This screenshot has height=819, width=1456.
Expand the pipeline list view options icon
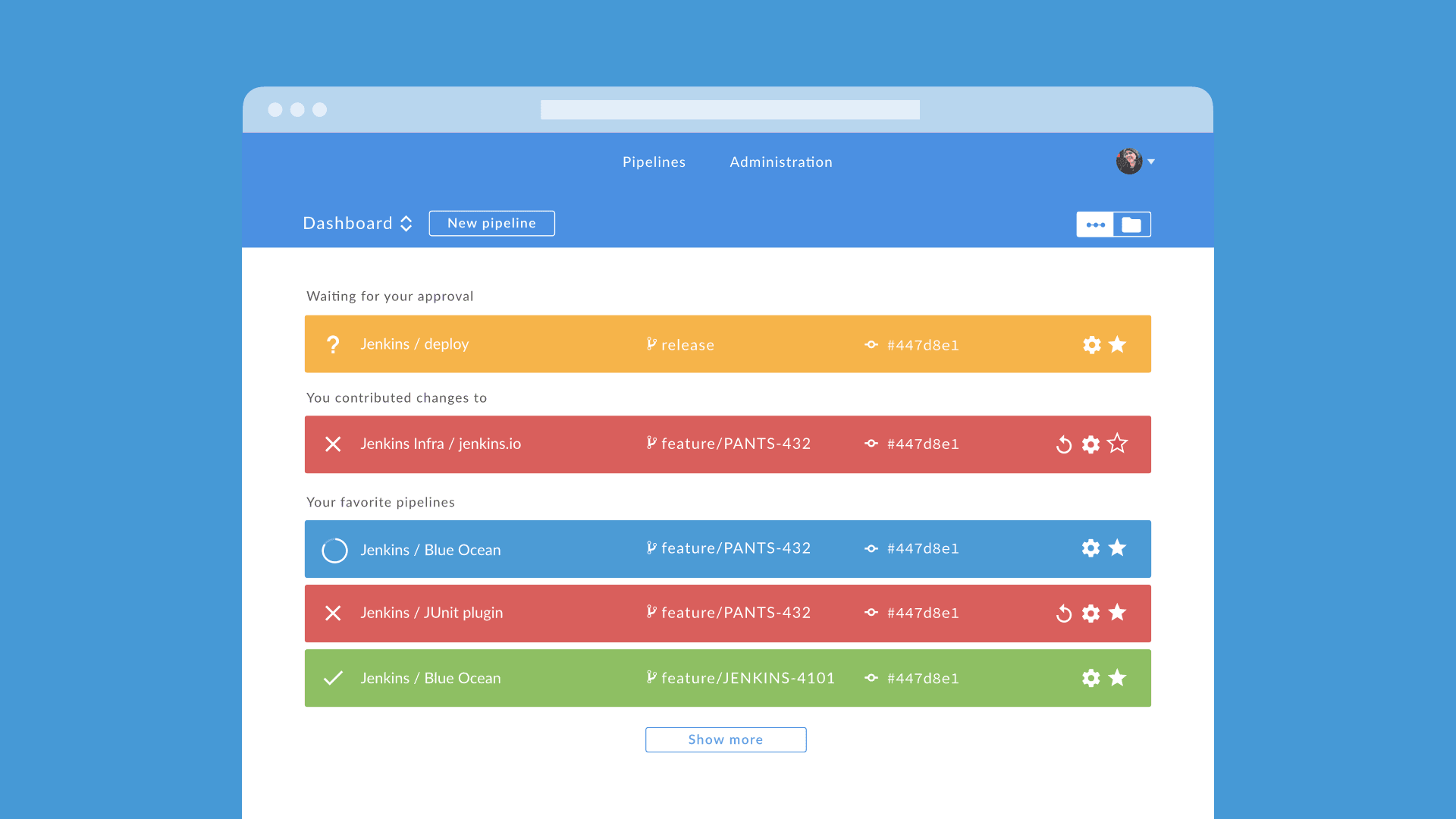click(x=1095, y=224)
